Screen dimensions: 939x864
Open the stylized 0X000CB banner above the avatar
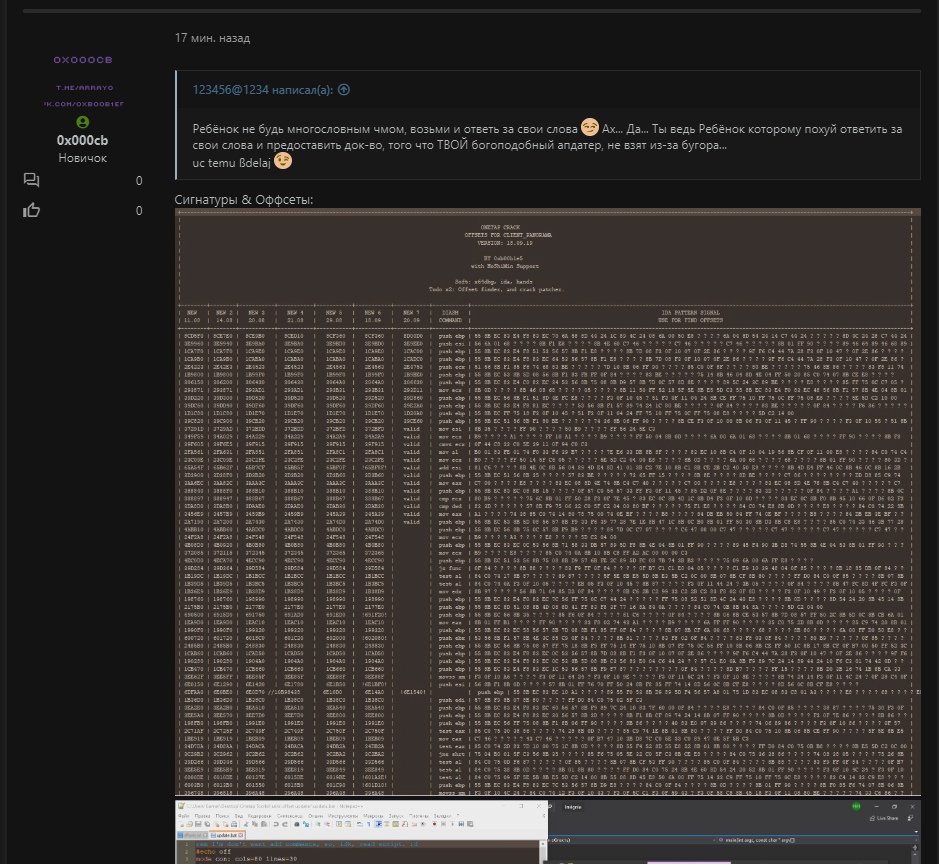(x=83, y=60)
